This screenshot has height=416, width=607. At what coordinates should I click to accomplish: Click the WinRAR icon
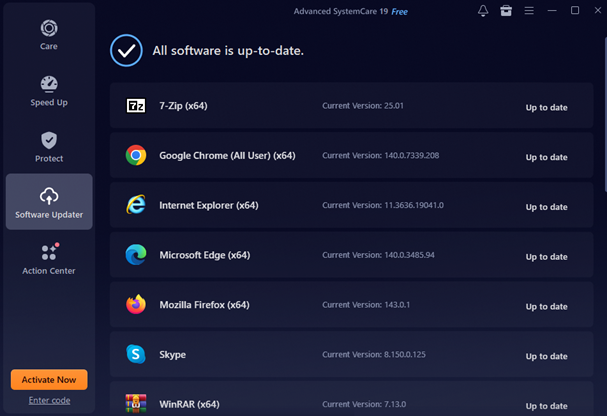(x=136, y=403)
